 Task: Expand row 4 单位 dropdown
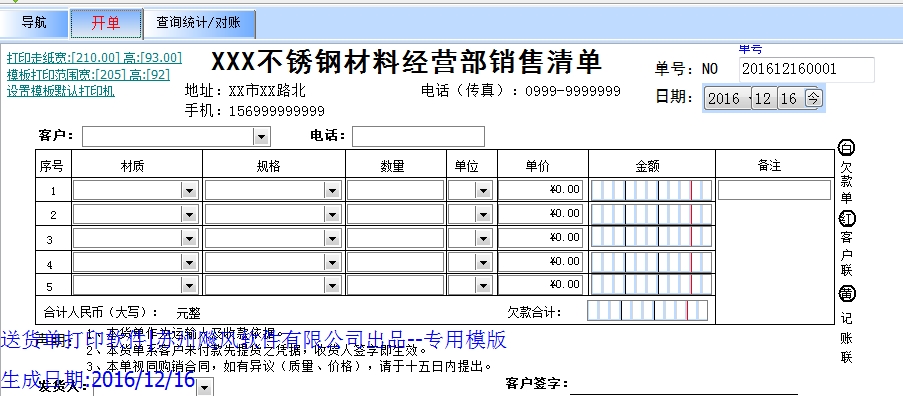[x=483, y=262]
